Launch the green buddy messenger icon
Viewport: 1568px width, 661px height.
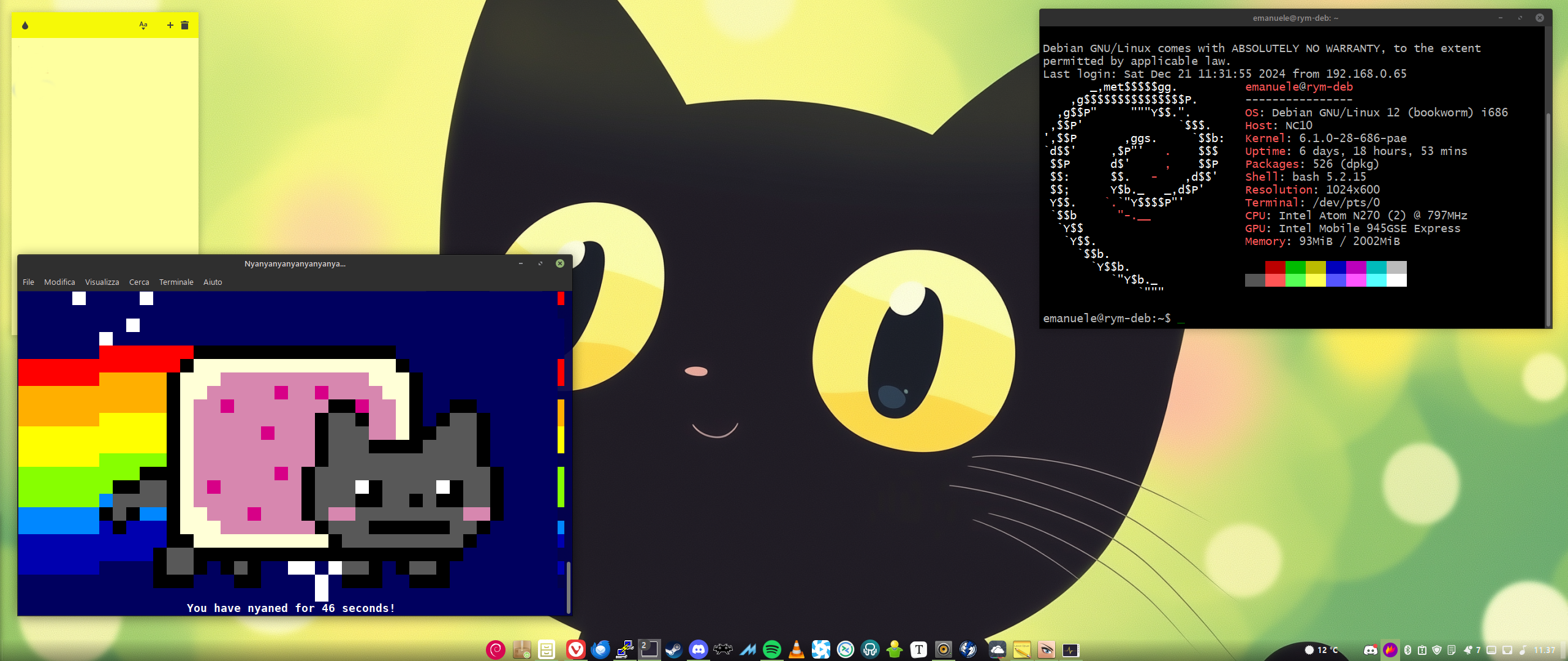[895, 649]
